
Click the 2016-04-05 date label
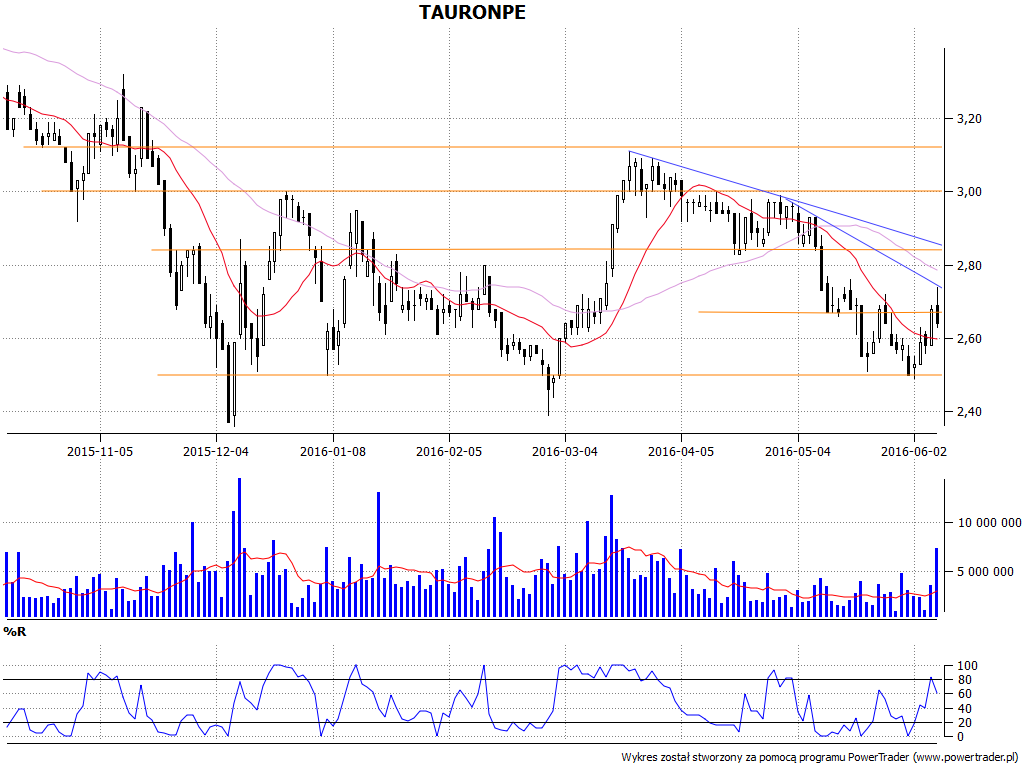pos(681,451)
